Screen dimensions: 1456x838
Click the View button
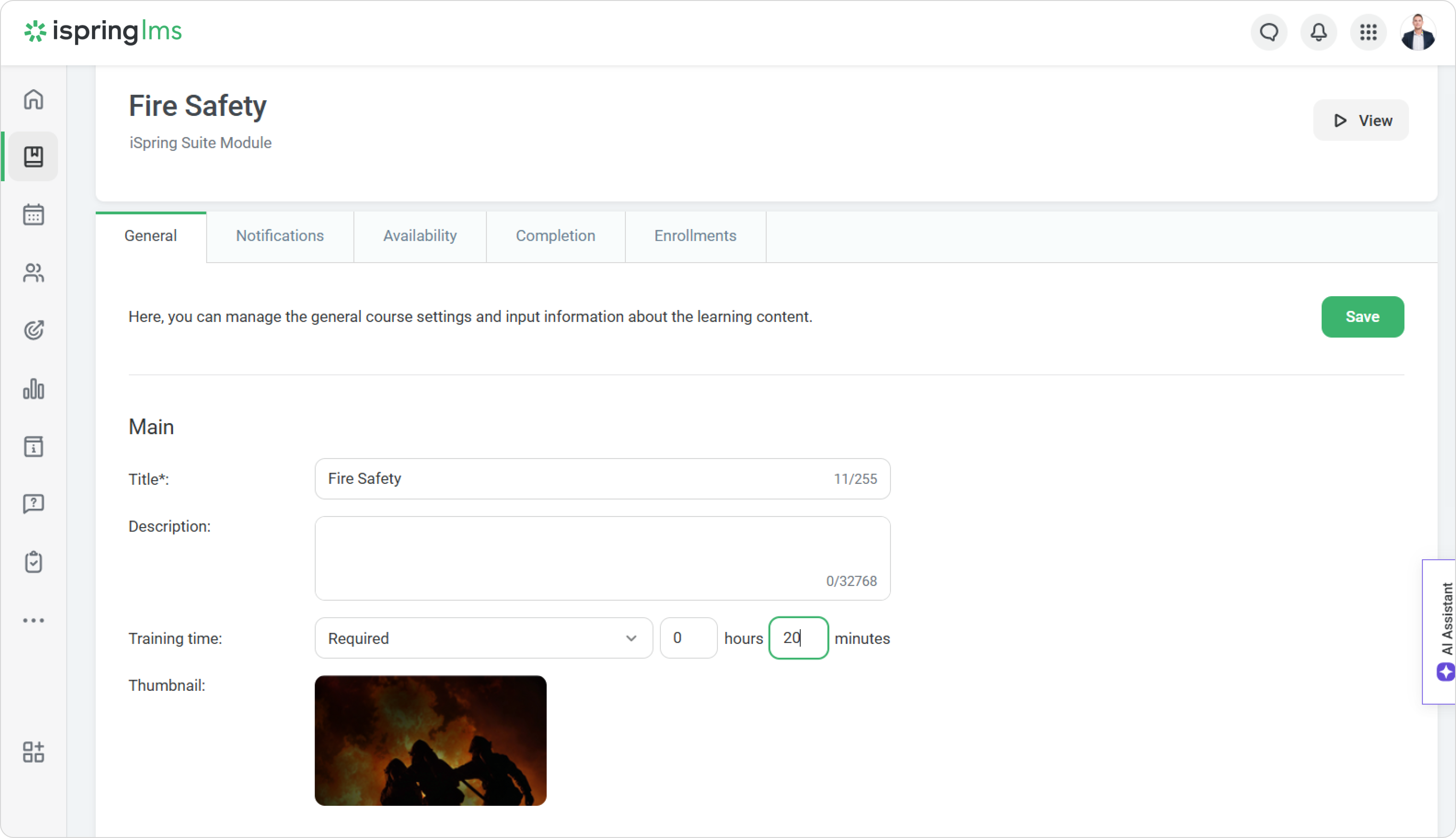[1361, 120]
